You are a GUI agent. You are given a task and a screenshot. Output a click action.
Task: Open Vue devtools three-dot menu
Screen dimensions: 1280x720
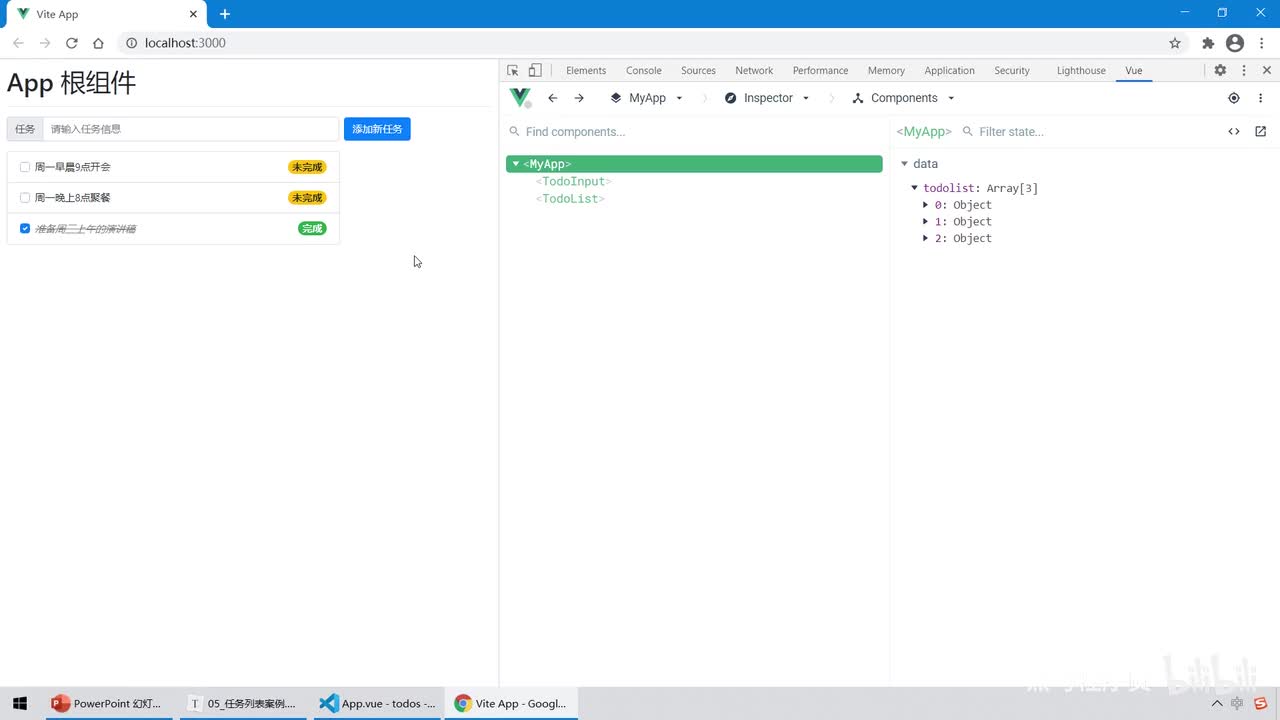click(1260, 98)
